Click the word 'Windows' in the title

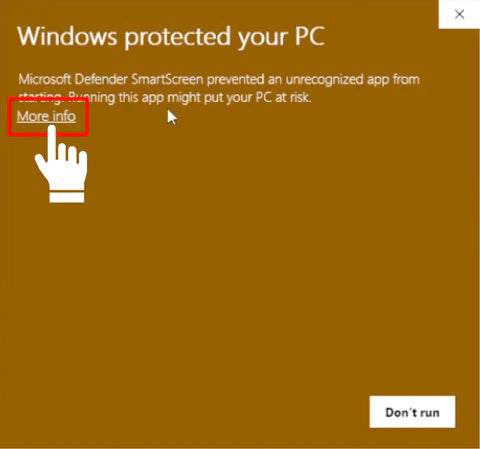coord(67,36)
